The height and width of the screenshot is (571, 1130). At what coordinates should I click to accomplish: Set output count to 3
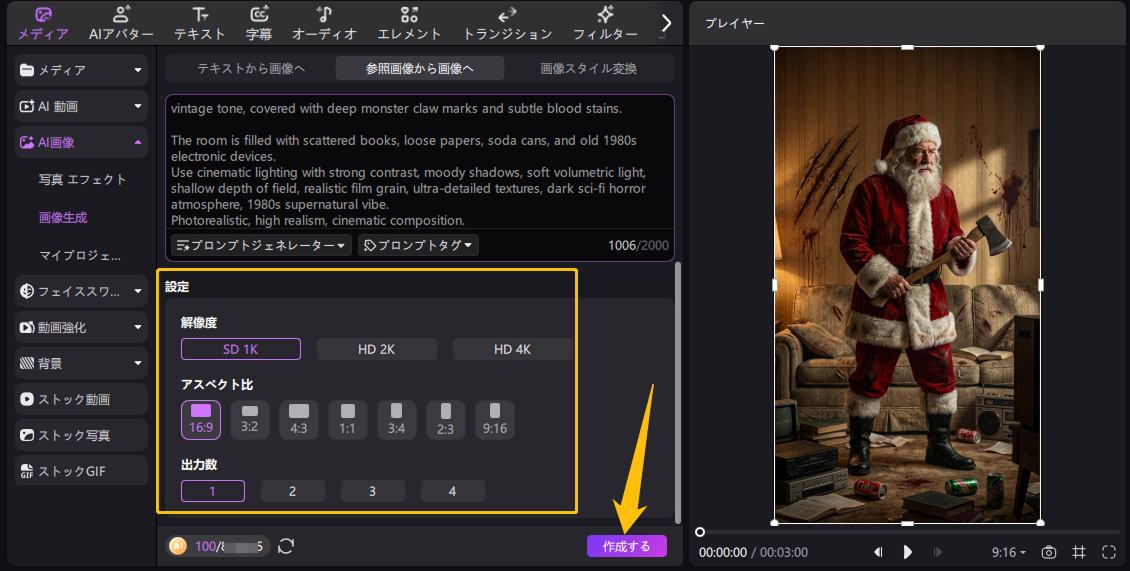373,491
